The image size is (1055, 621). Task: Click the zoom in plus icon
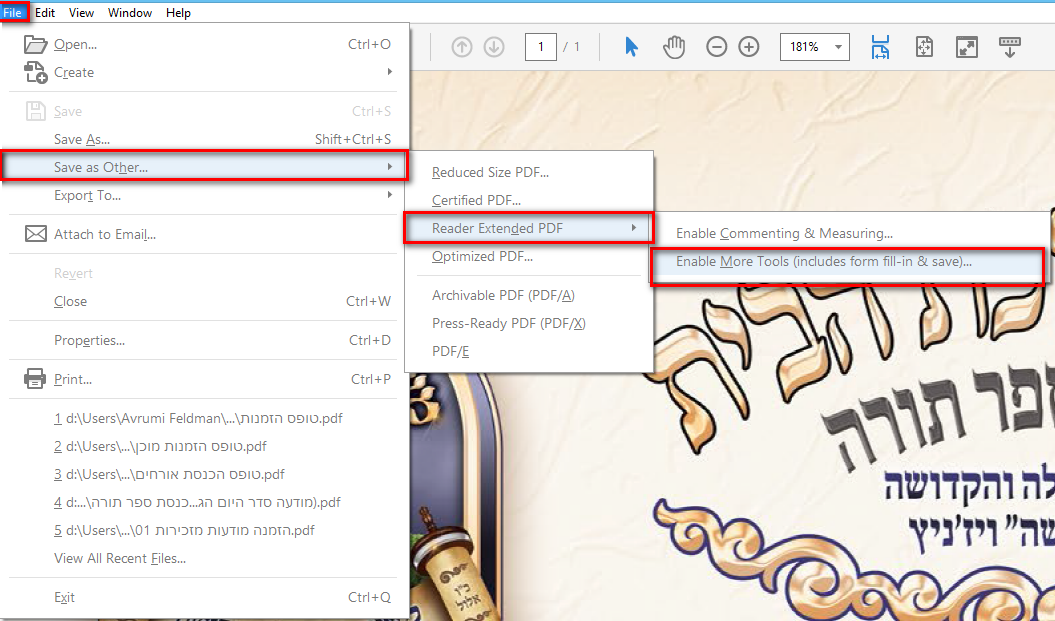tap(749, 47)
